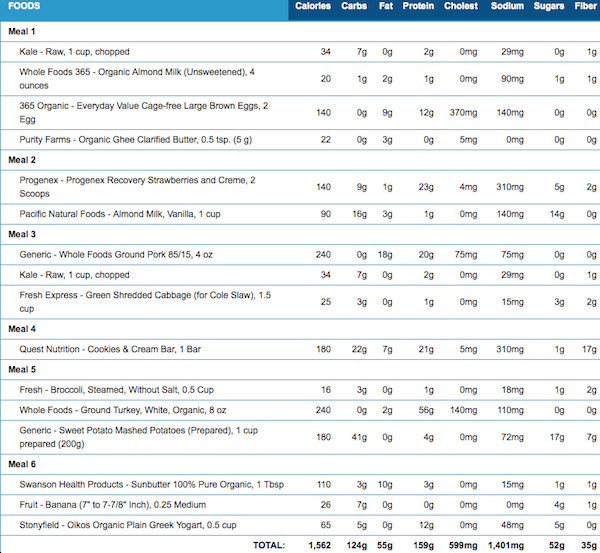Click total protein value 159g
This screenshot has width=600, height=553.
pos(423,545)
